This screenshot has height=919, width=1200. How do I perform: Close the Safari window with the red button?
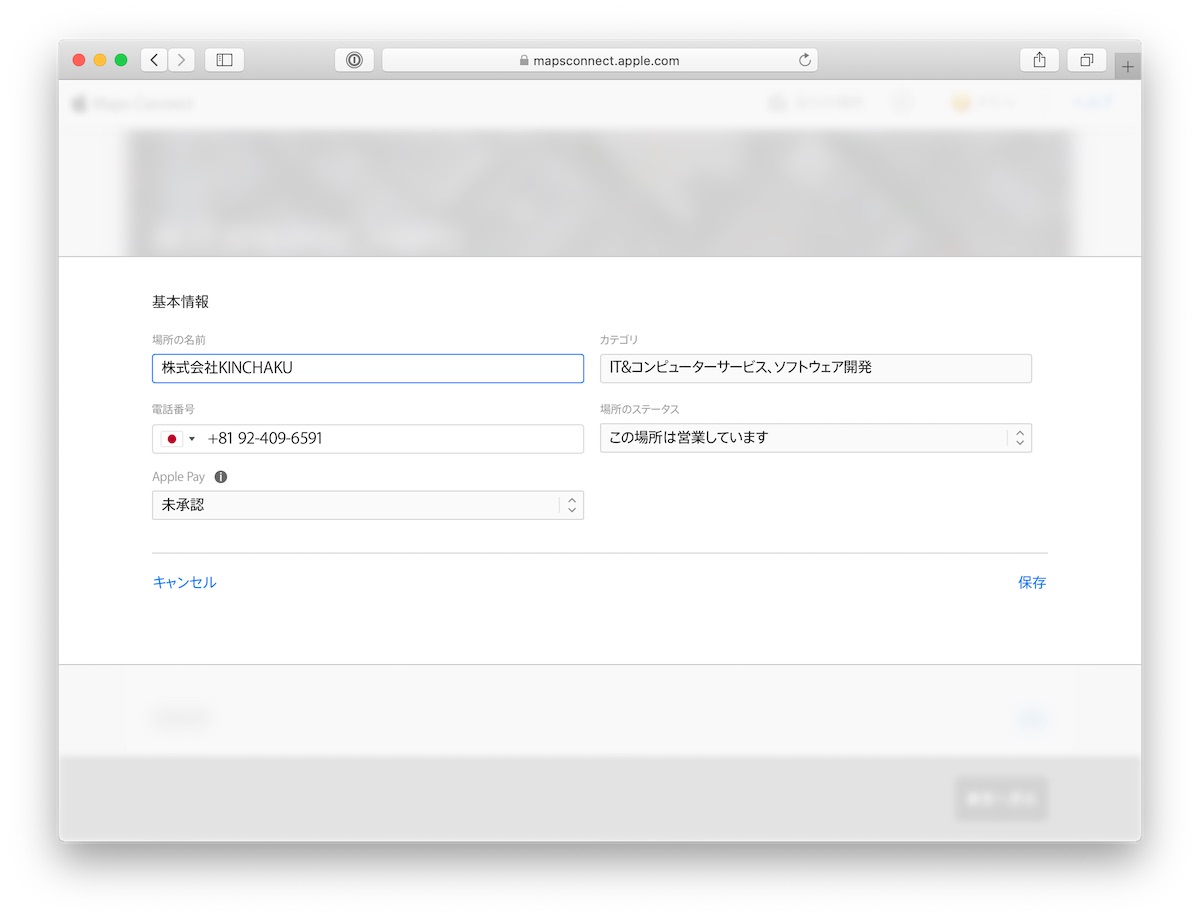pos(79,60)
